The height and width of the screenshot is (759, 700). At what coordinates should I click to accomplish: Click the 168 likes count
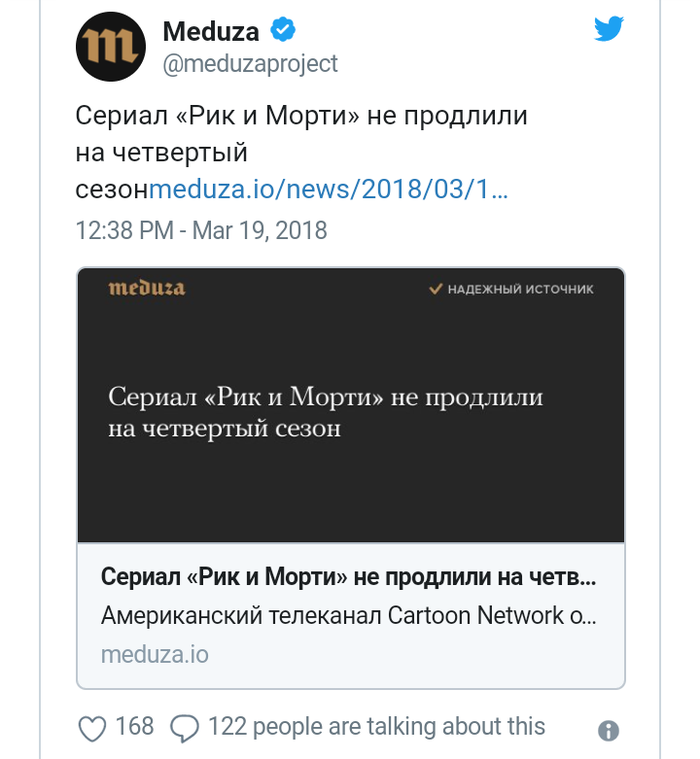pyautogui.click(x=135, y=727)
